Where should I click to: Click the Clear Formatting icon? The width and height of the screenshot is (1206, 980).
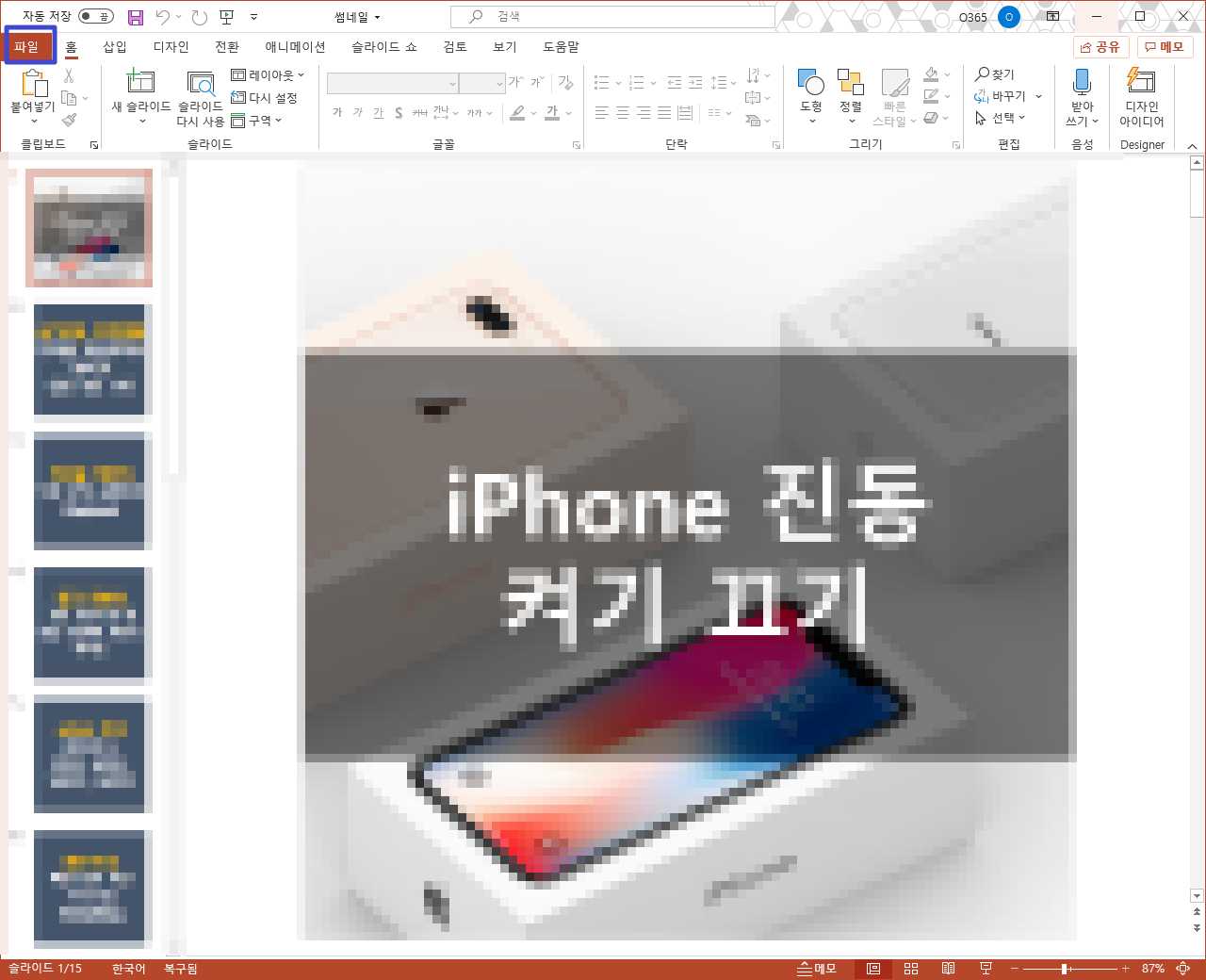tap(566, 83)
